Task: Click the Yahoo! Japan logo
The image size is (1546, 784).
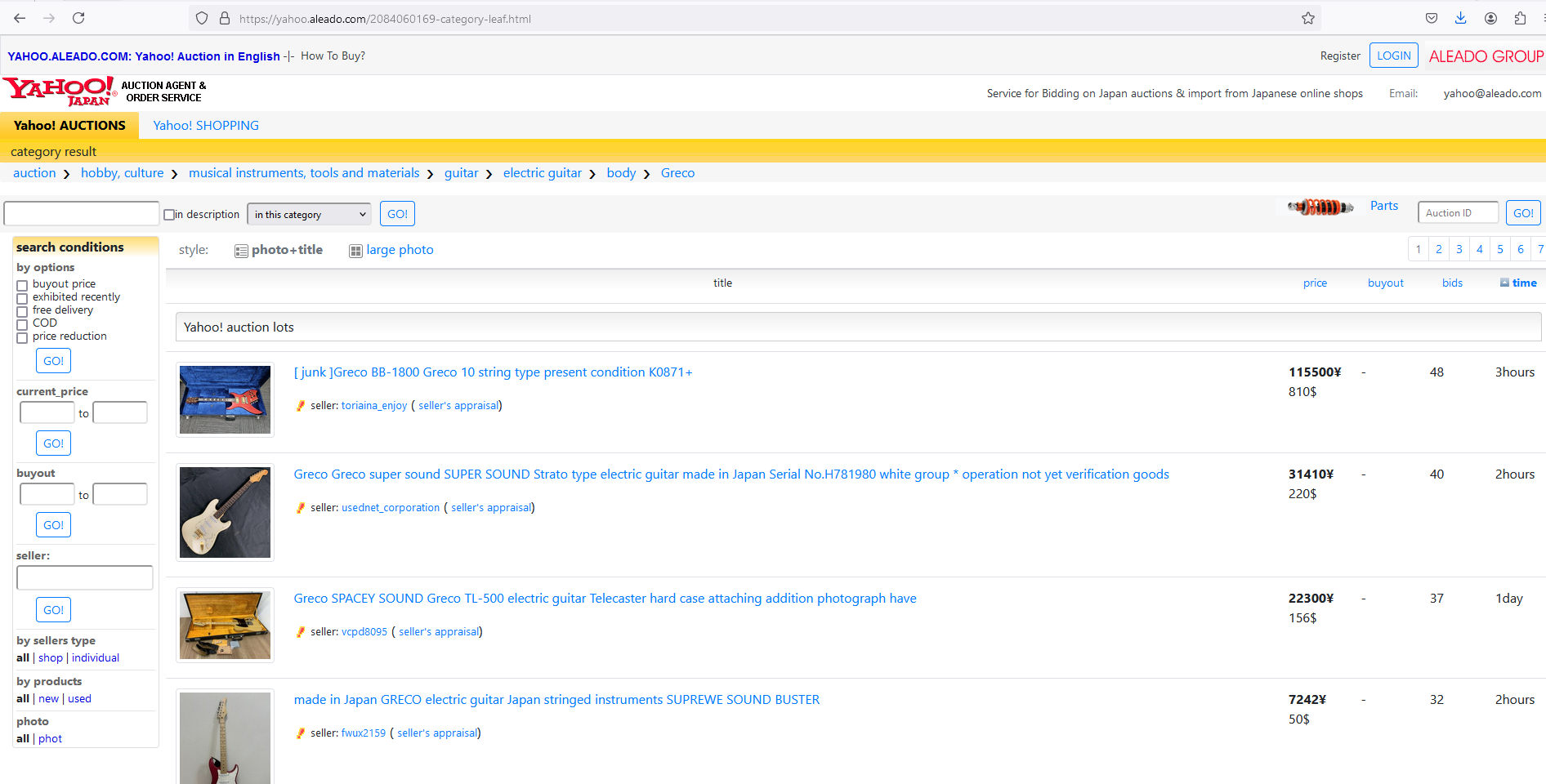Action: pyautogui.click(x=60, y=91)
